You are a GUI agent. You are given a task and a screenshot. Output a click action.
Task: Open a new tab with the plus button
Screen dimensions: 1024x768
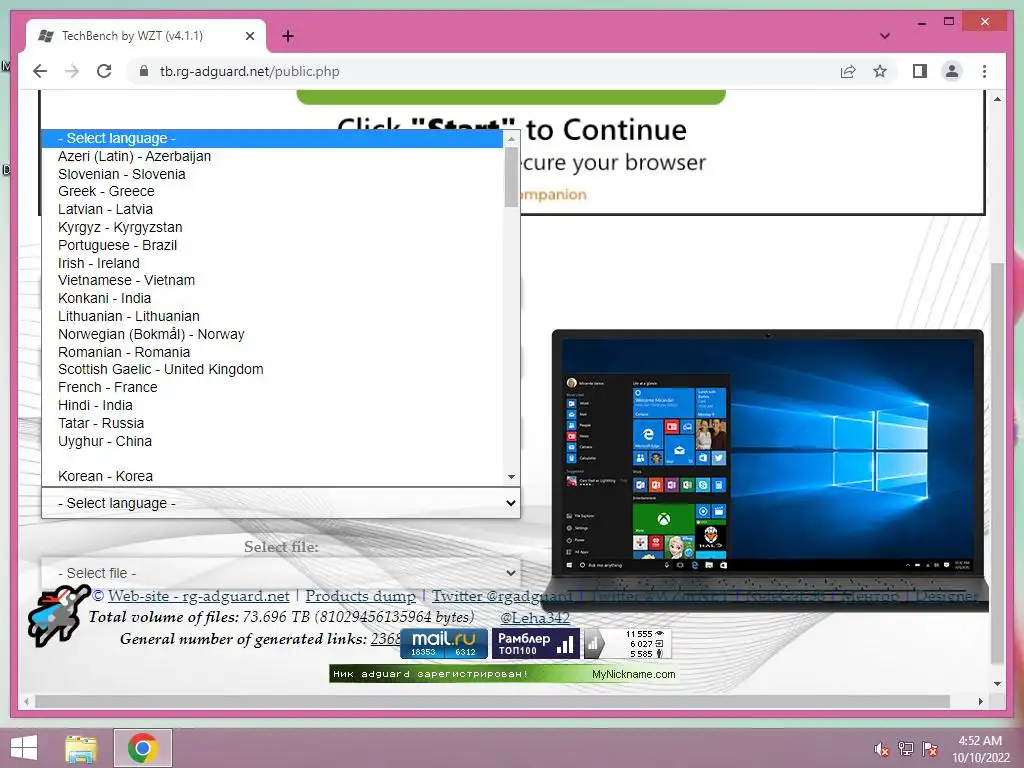click(288, 36)
